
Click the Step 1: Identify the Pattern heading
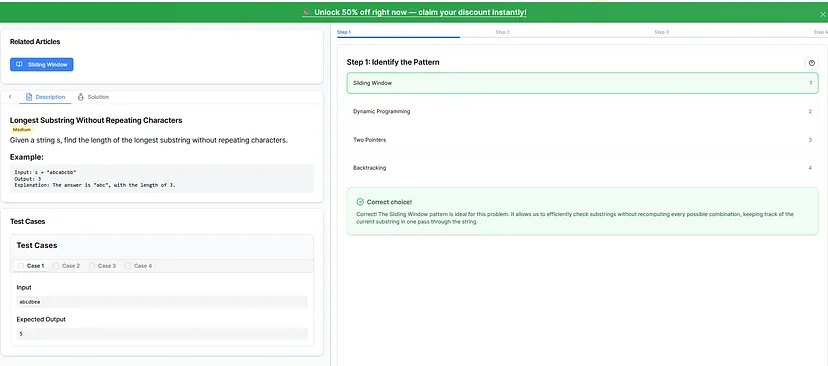[393, 62]
